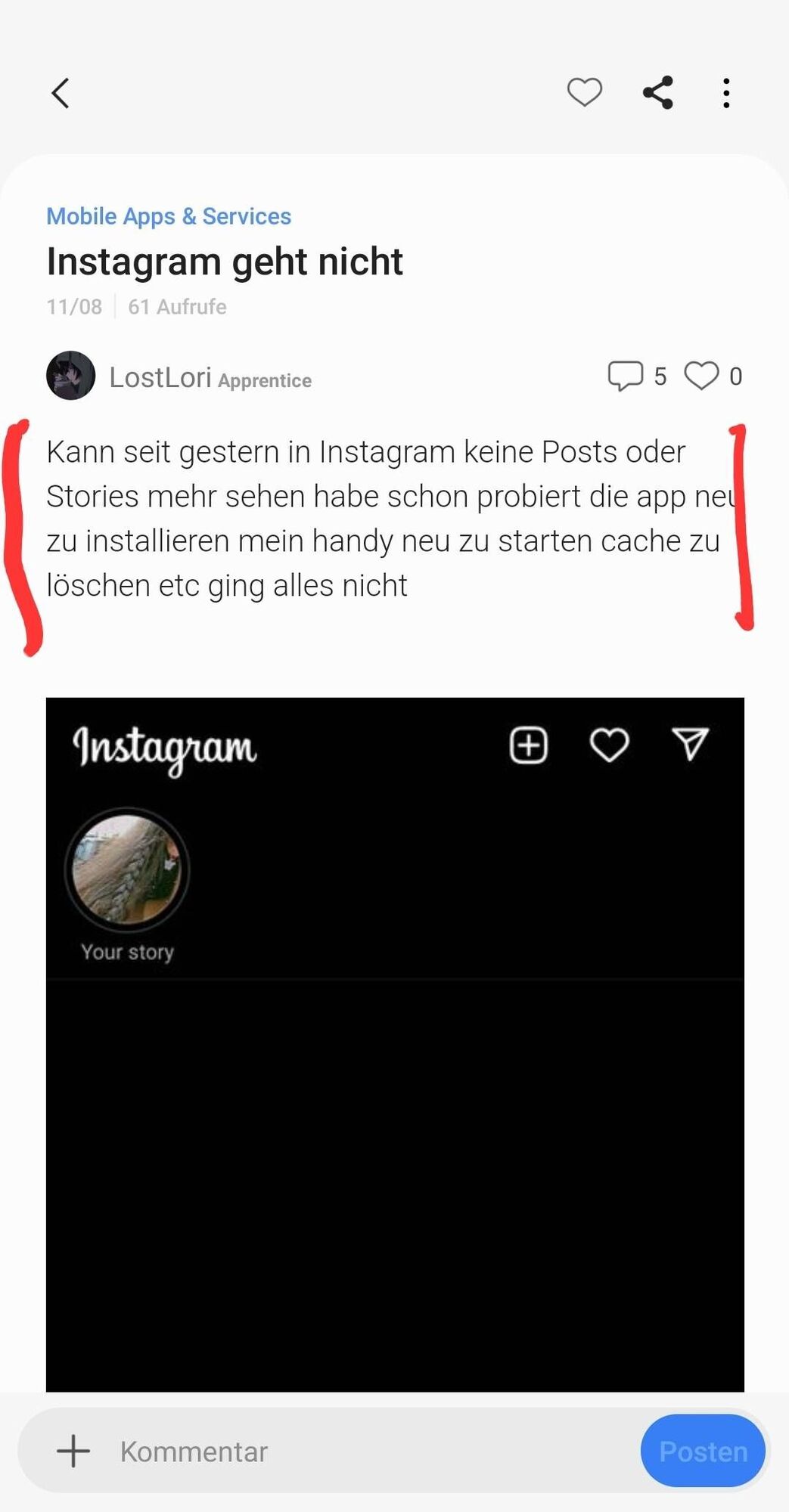Tap Instagram's activity heart icon

609,745
